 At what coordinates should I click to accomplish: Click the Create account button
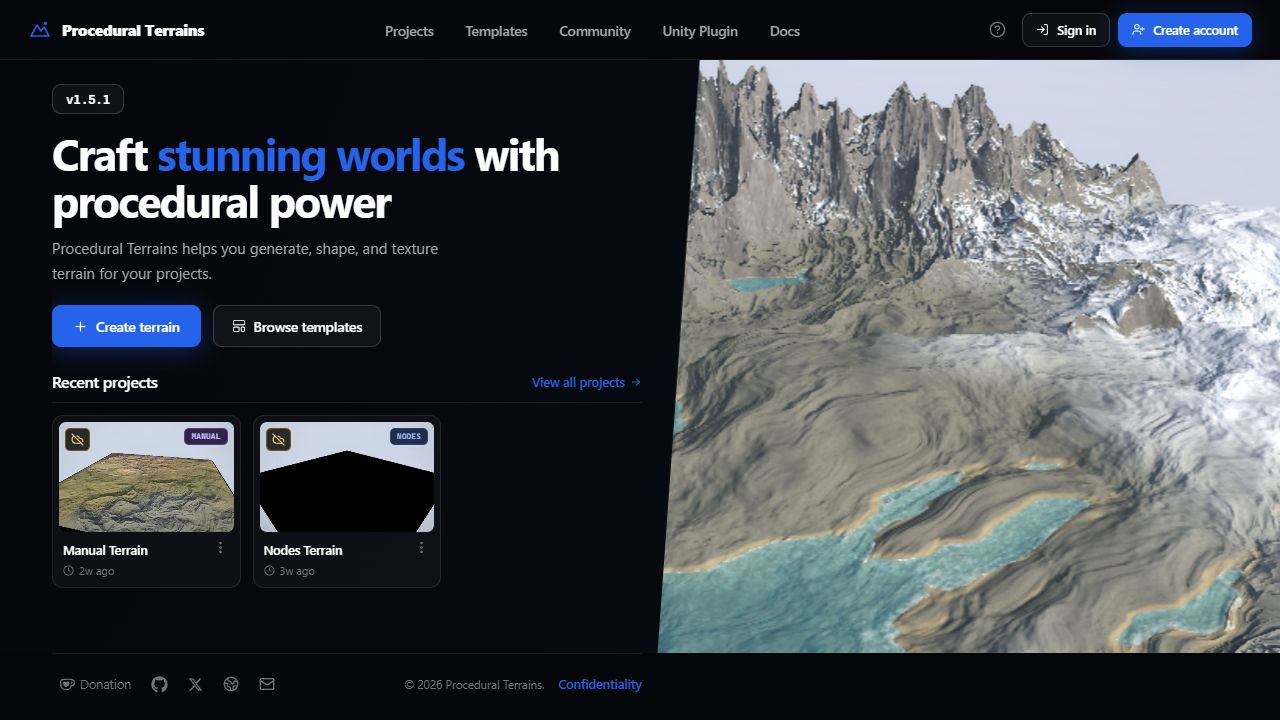pyautogui.click(x=1185, y=30)
